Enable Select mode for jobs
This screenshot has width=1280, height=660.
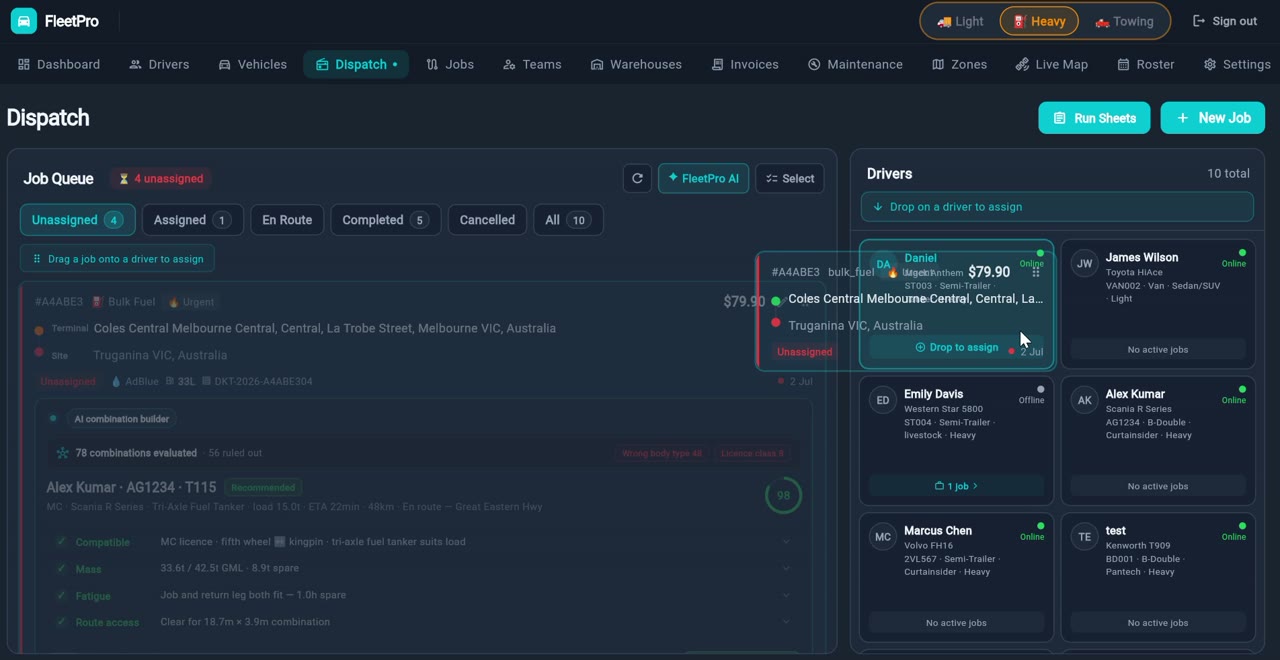click(x=789, y=178)
